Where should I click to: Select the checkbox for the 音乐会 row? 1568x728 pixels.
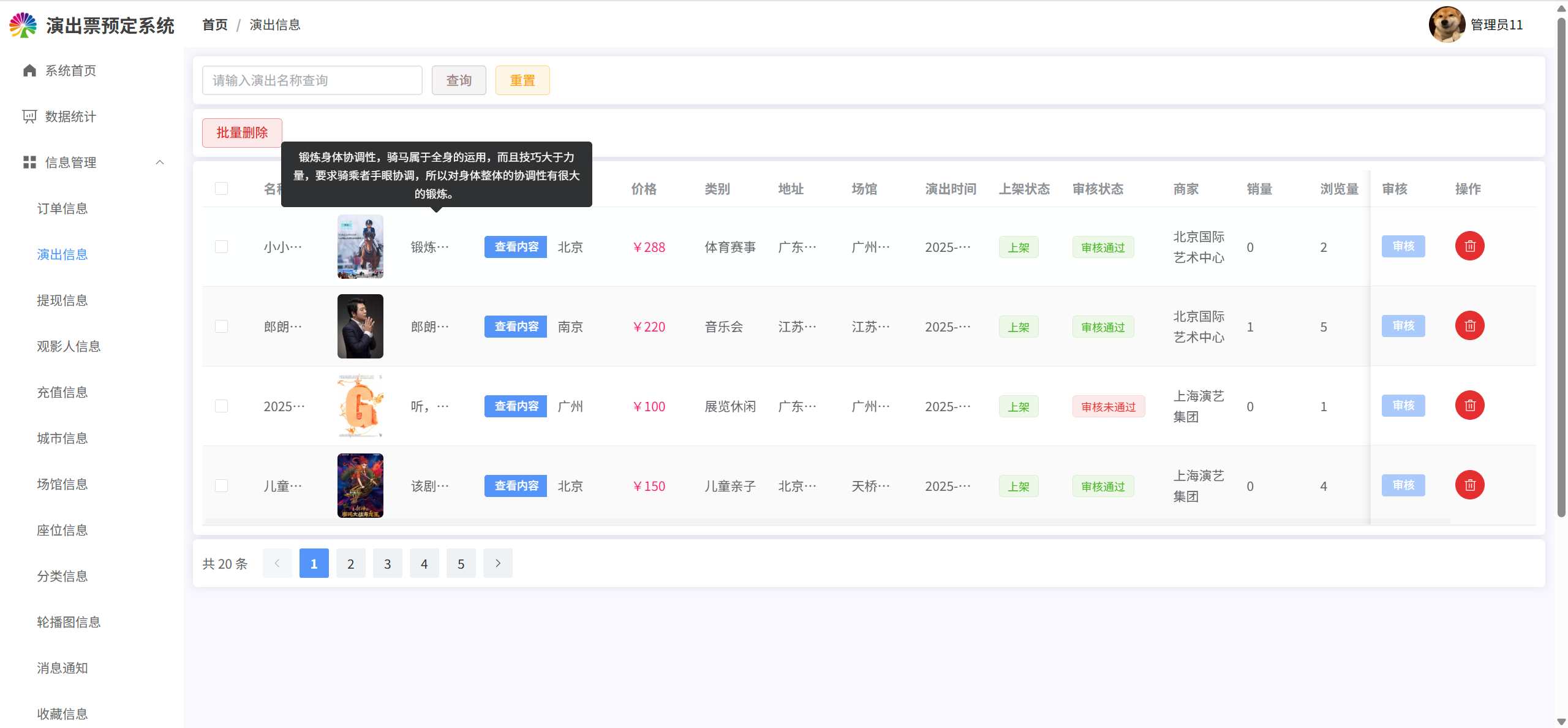click(222, 327)
